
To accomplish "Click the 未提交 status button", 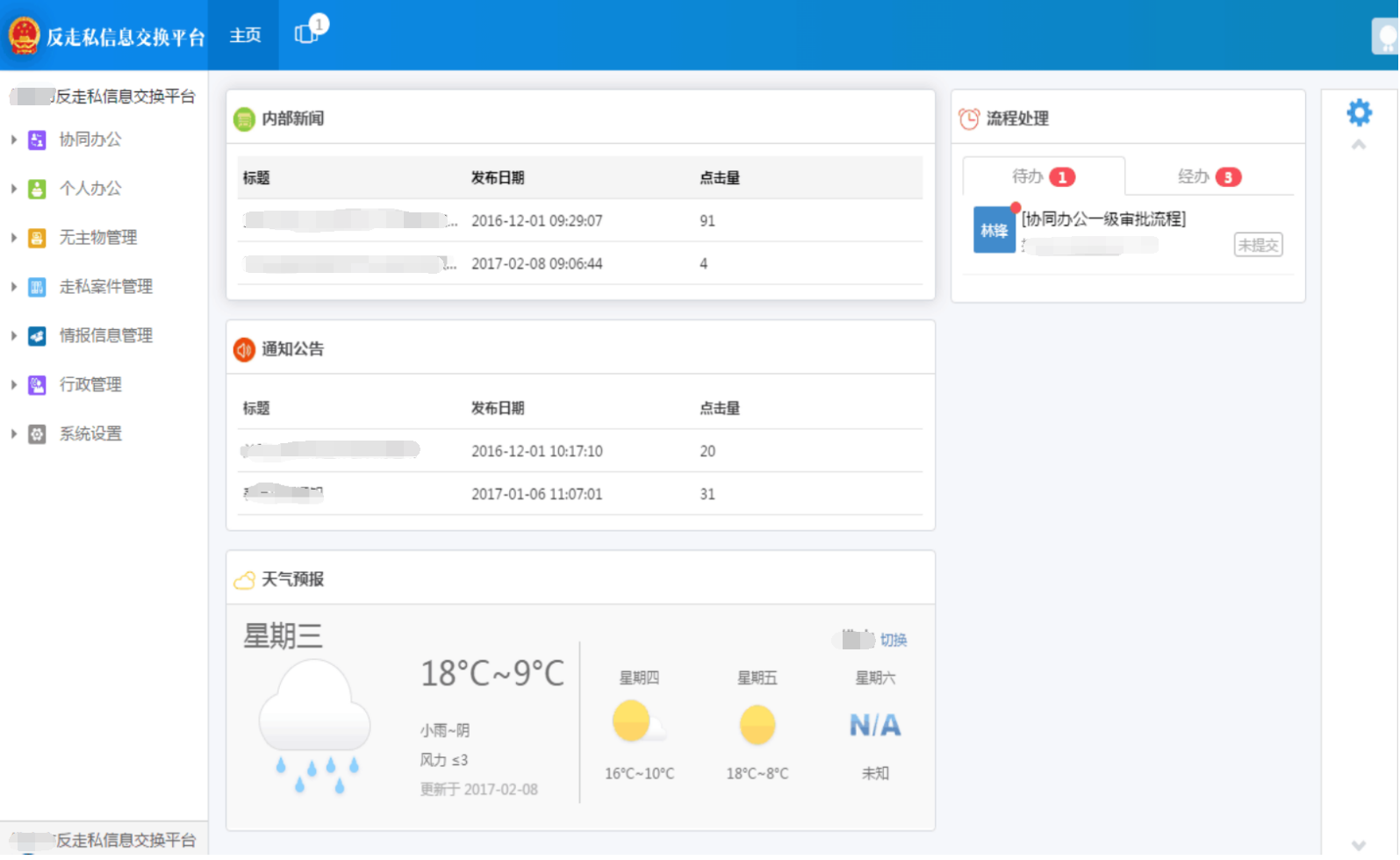I will pyautogui.click(x=1259, y=246).
